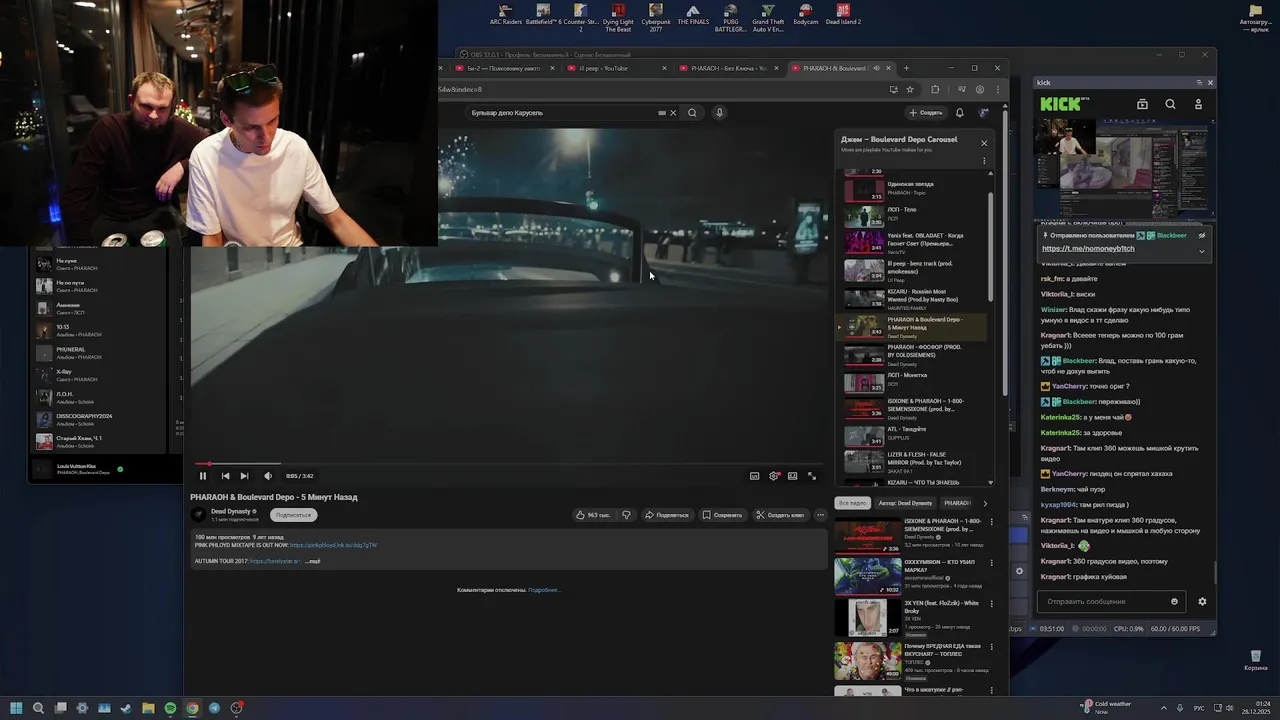Open Steam from taskbar
Screen dimensions: 1280x720
[x=126, y=708]
